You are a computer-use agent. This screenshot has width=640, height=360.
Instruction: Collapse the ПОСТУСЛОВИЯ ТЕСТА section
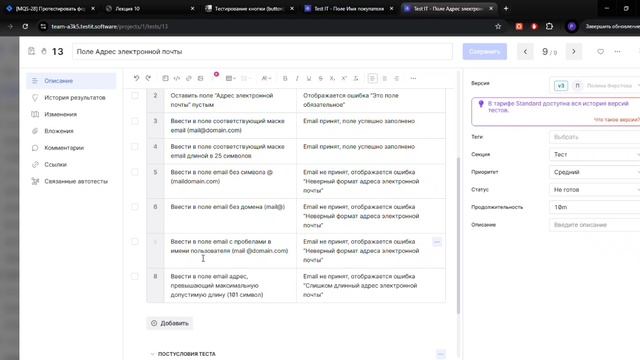152,354
